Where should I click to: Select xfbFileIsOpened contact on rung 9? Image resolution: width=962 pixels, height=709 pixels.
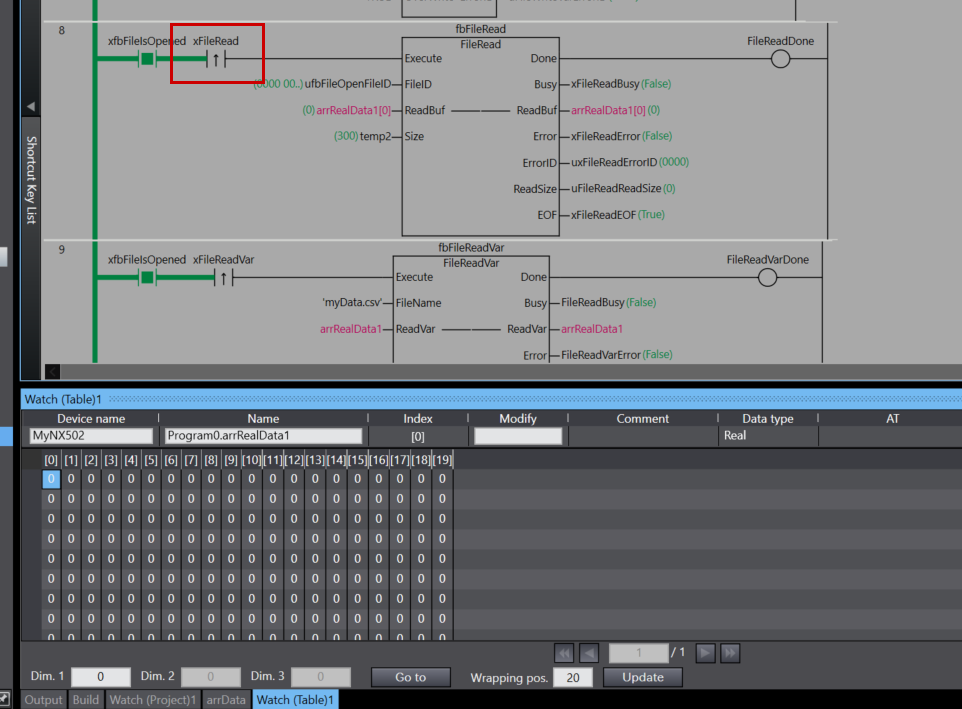point(147,278)
